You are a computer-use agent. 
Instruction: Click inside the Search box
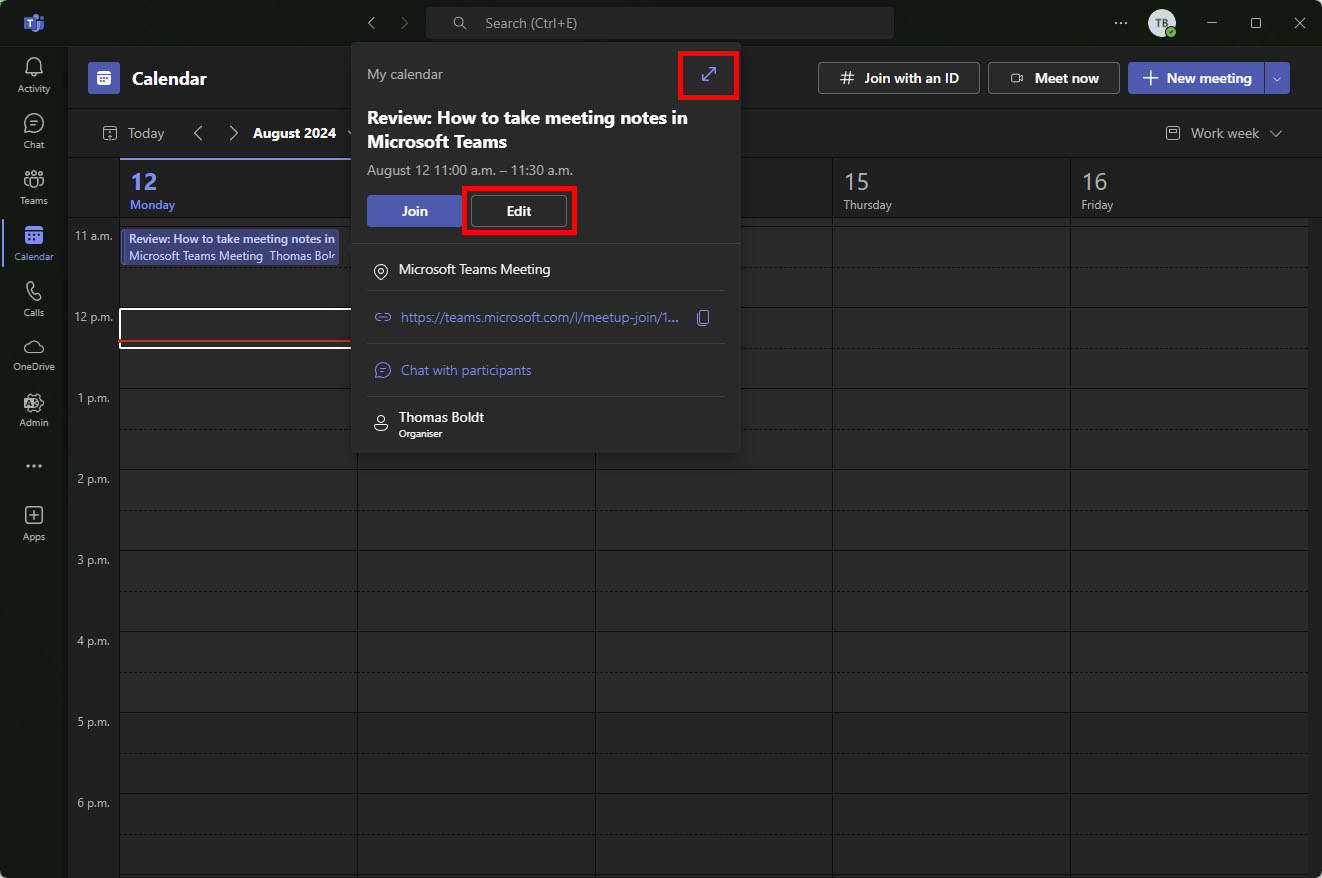tap(660, 23)
